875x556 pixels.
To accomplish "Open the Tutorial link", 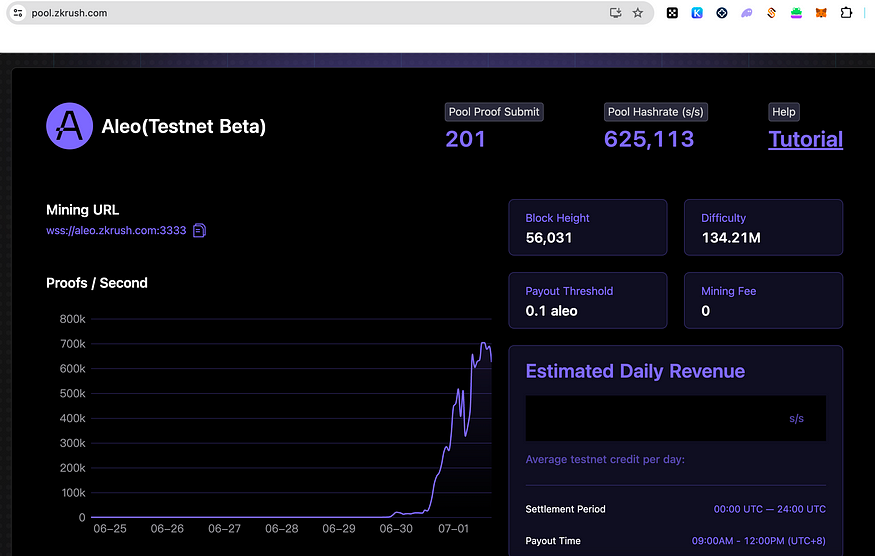I will (x=805, y=140).
